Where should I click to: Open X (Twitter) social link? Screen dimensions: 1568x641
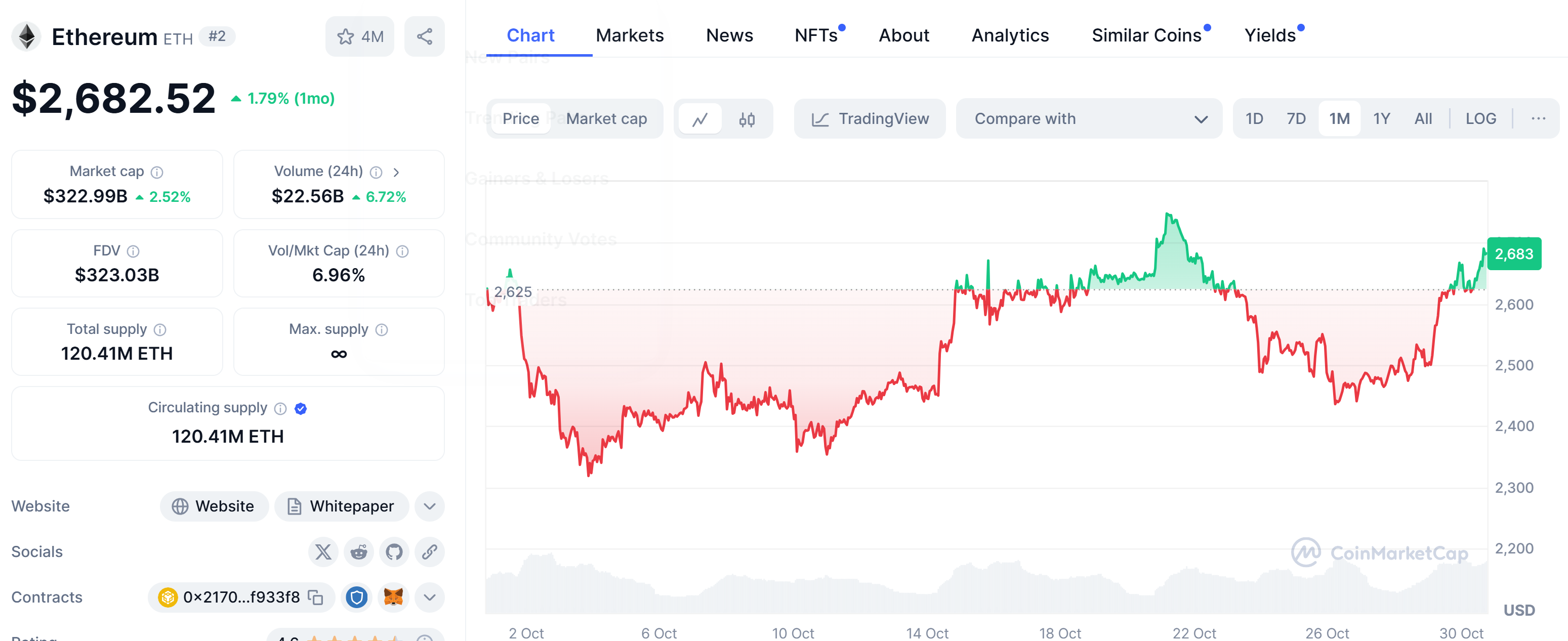point(323,551)
